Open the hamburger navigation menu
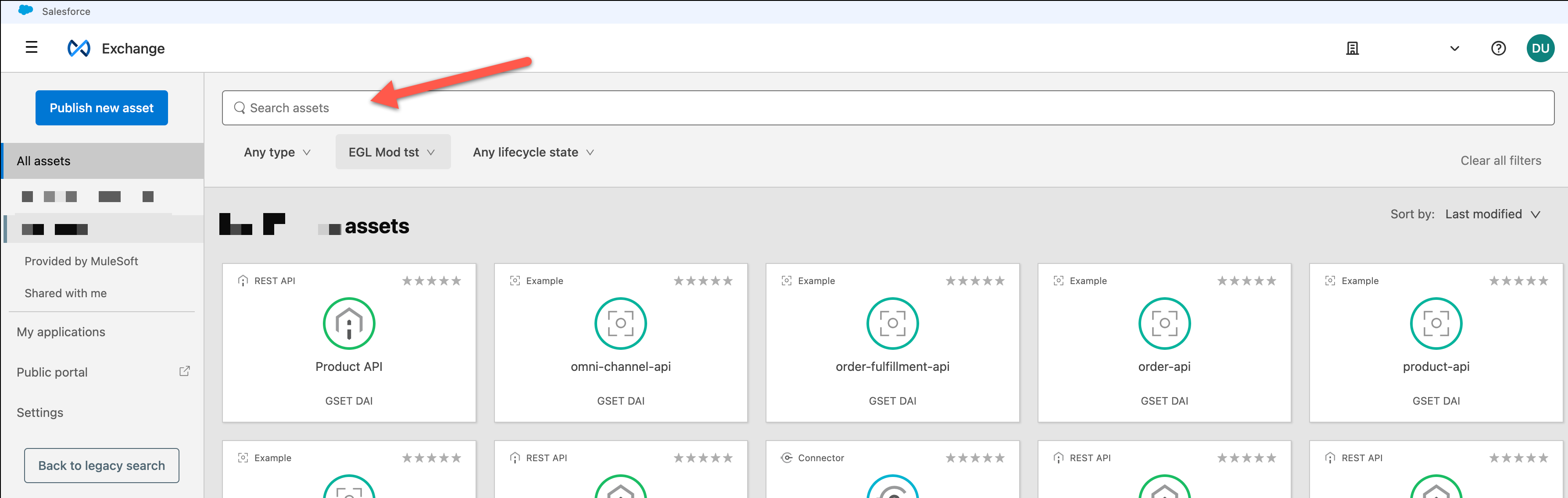This screenshot has height=498, width=1568. point(32,47)
